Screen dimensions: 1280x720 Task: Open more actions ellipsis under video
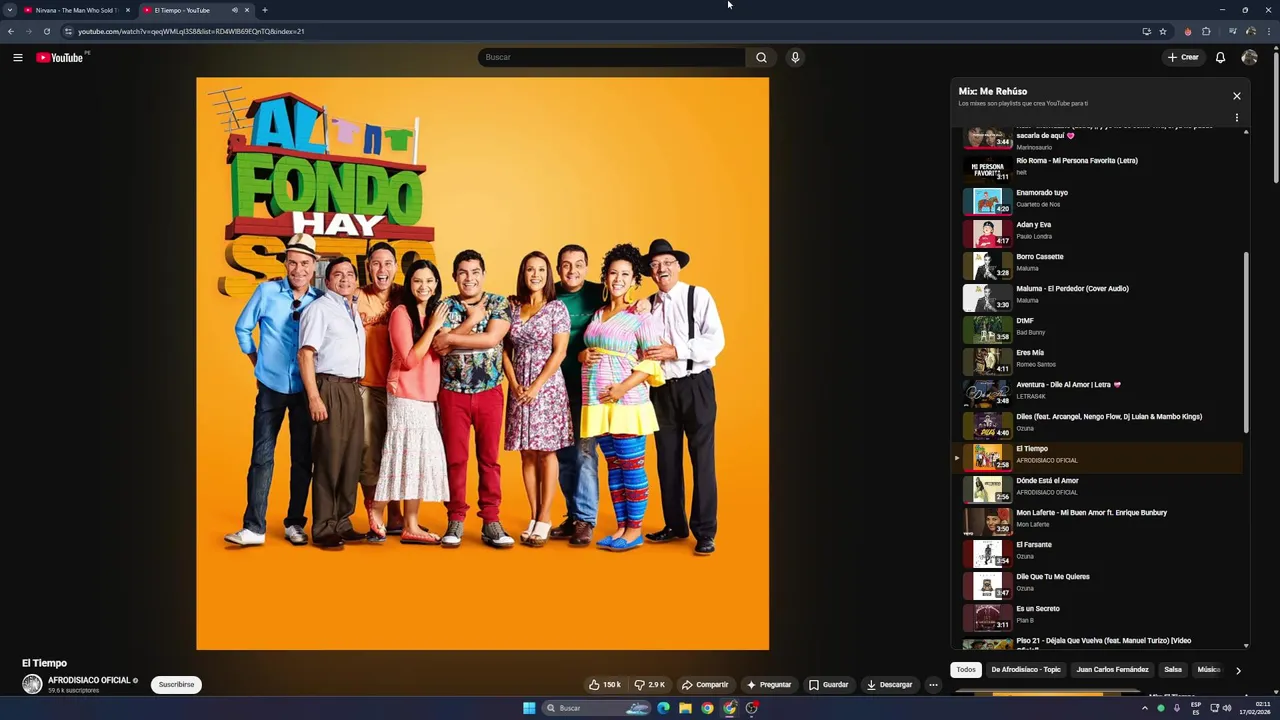(933, 685)
